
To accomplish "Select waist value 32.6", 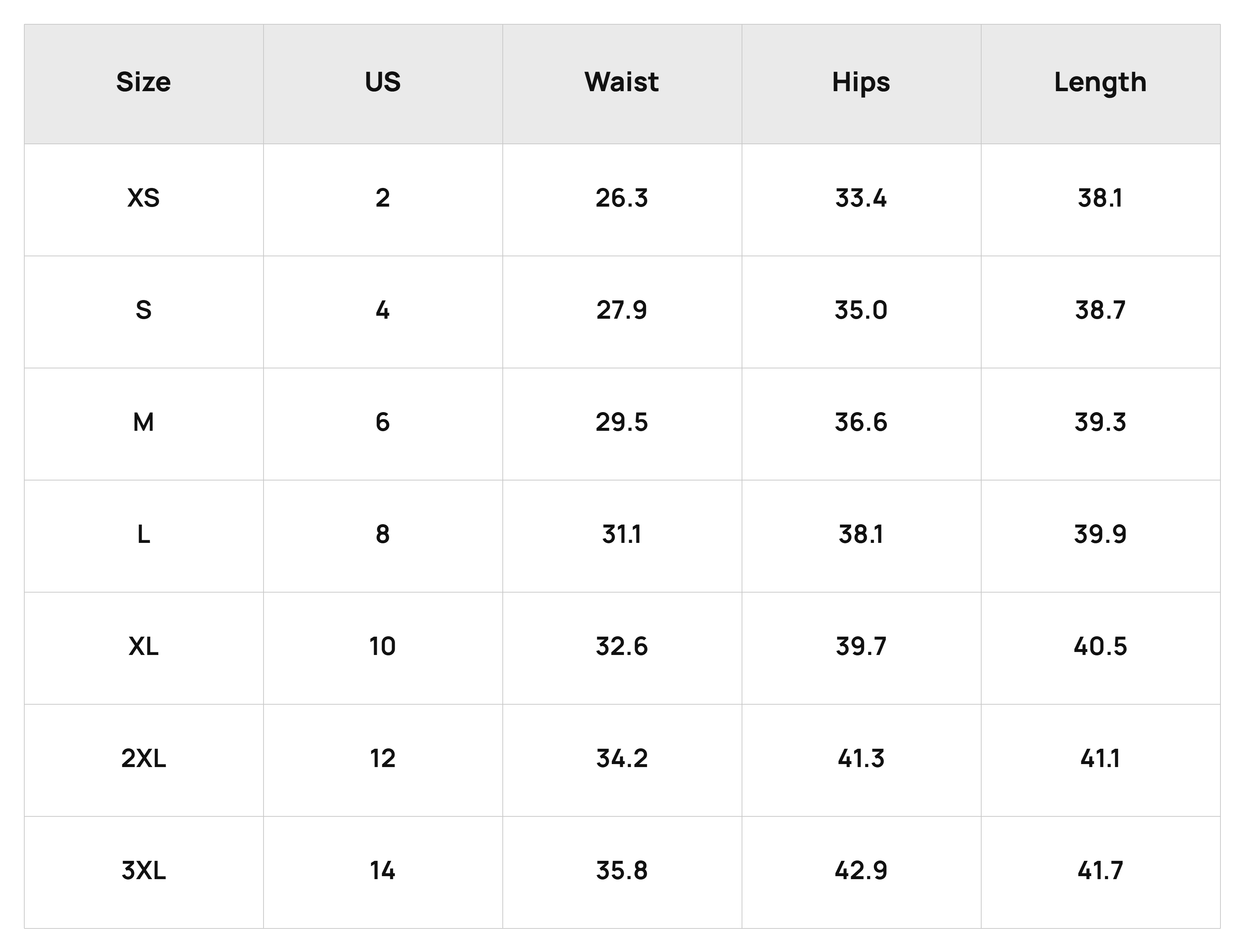I will pos(622,648).
